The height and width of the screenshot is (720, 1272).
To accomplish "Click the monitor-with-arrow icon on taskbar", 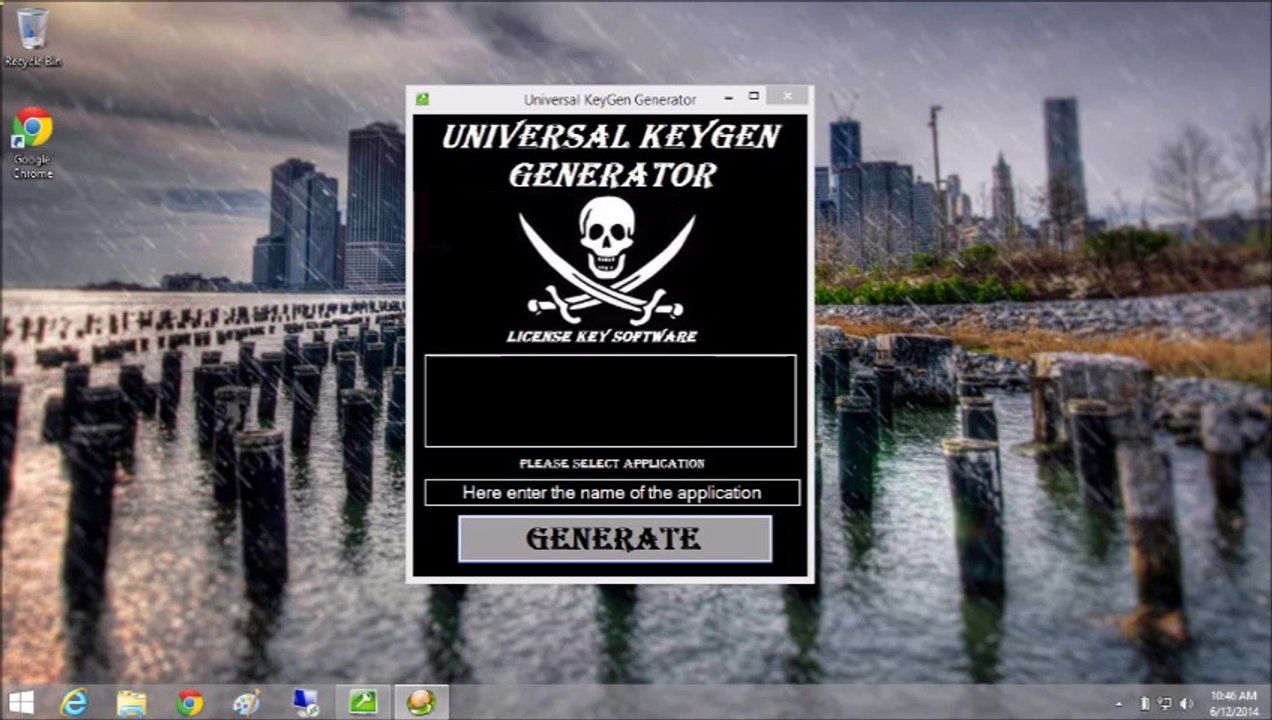I will (x=305, y=703).
